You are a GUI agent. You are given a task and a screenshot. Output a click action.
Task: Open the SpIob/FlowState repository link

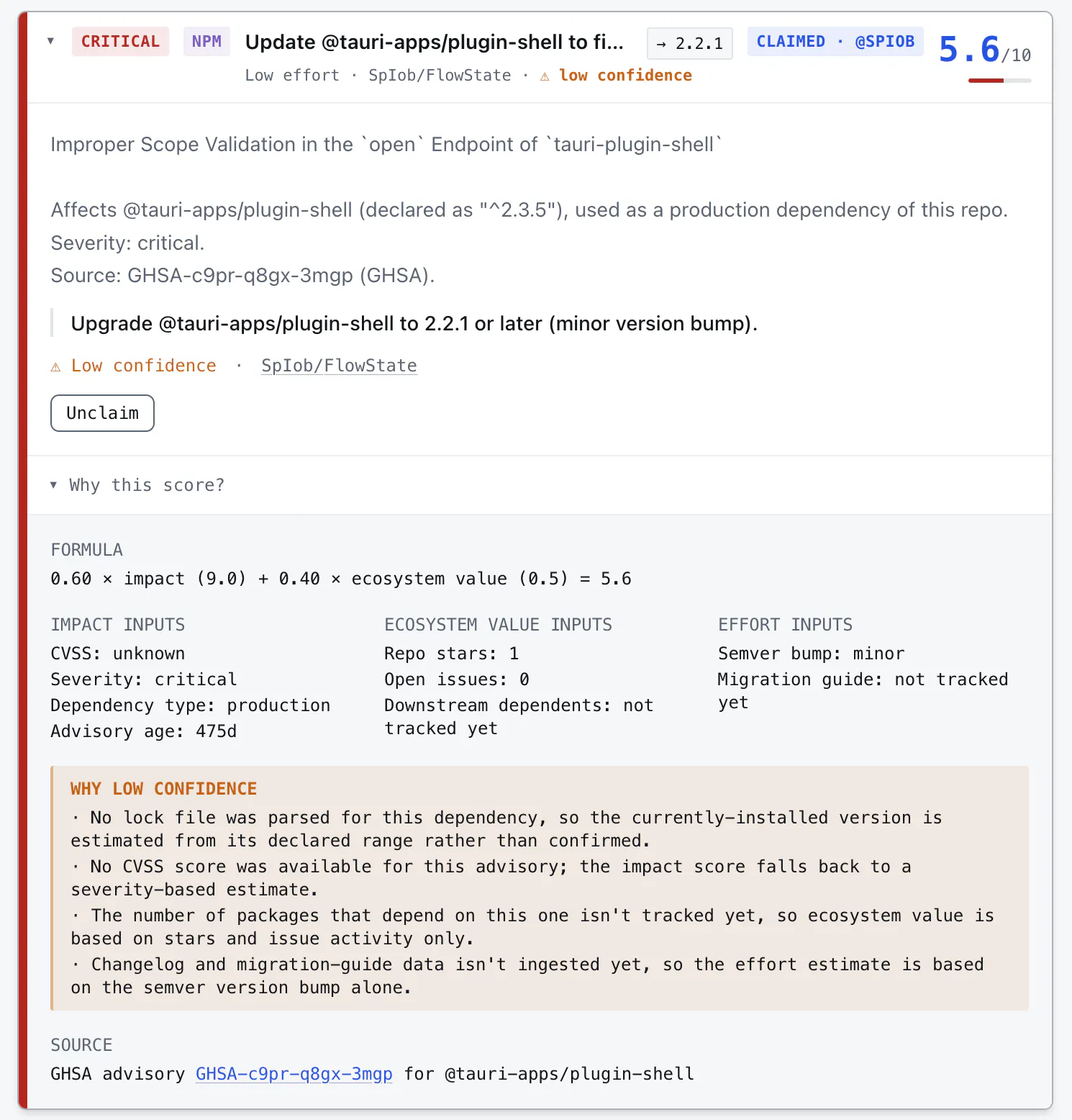click(339, 366)
